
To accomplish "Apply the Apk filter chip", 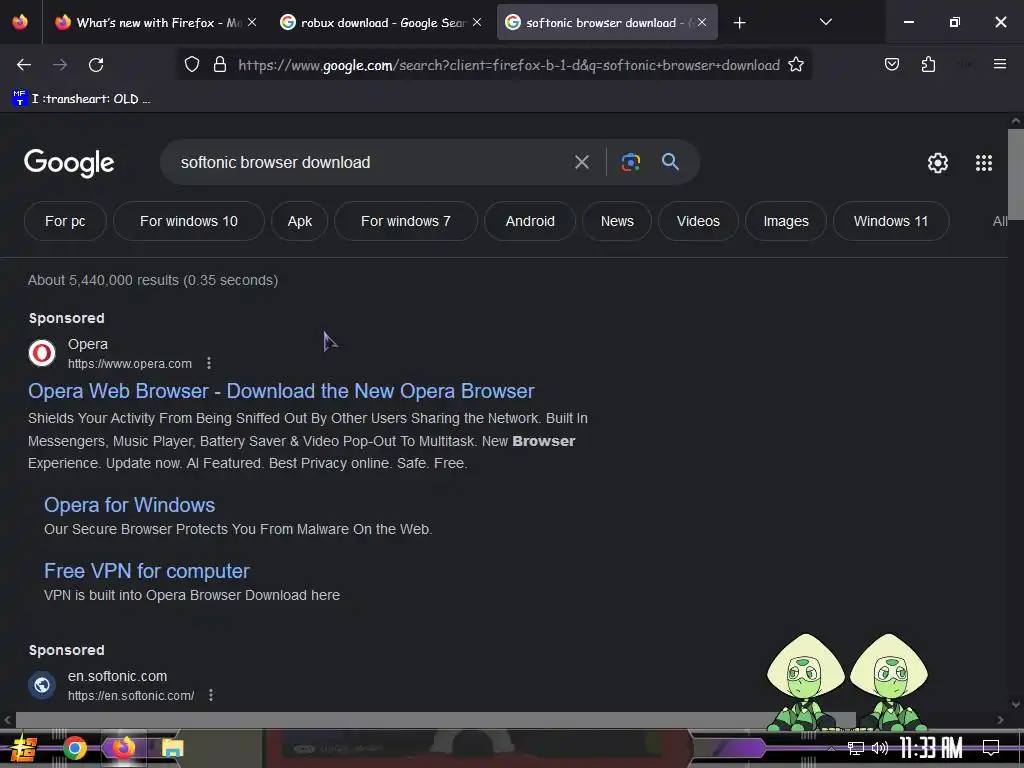I will (300, 221).
